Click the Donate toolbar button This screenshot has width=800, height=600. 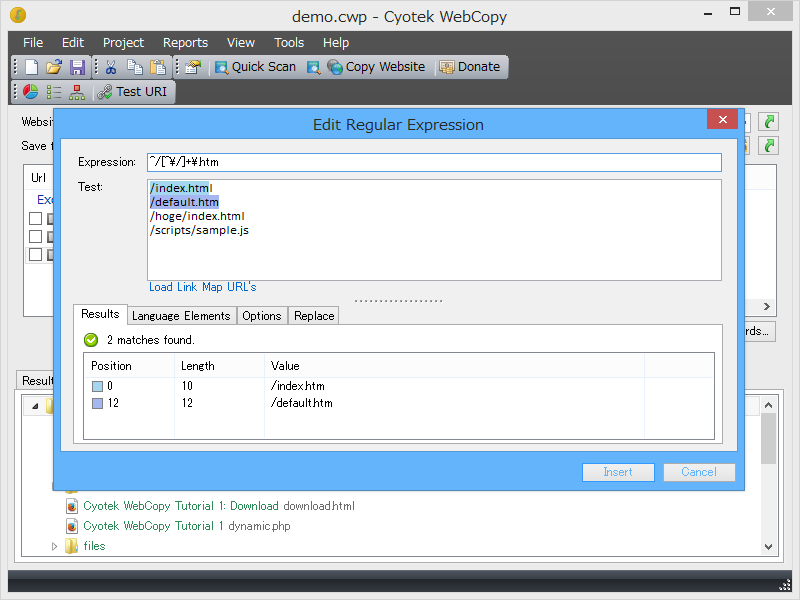click(x=470, y=67)
